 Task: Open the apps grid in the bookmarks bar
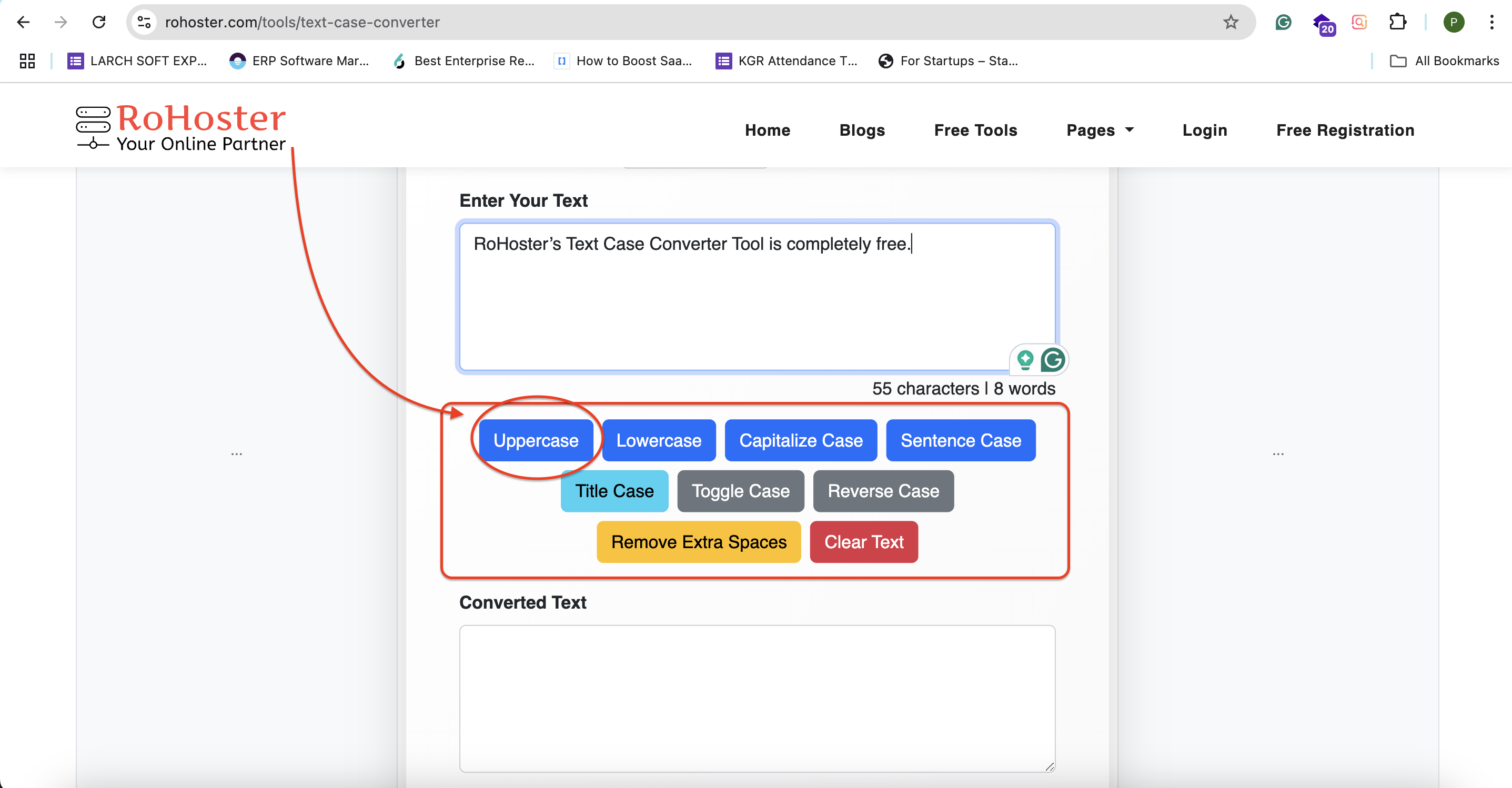[x=27, y=61]
